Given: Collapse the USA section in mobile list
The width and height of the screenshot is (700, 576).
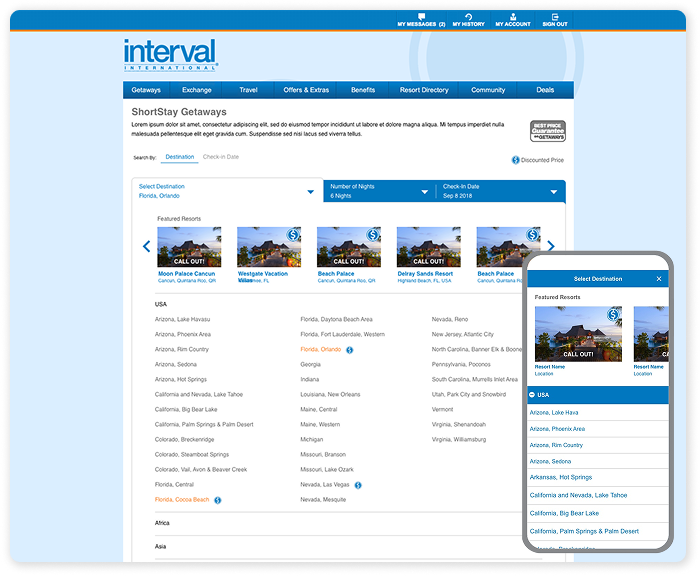Looking at the screenshot, I should tap(533, 395).
